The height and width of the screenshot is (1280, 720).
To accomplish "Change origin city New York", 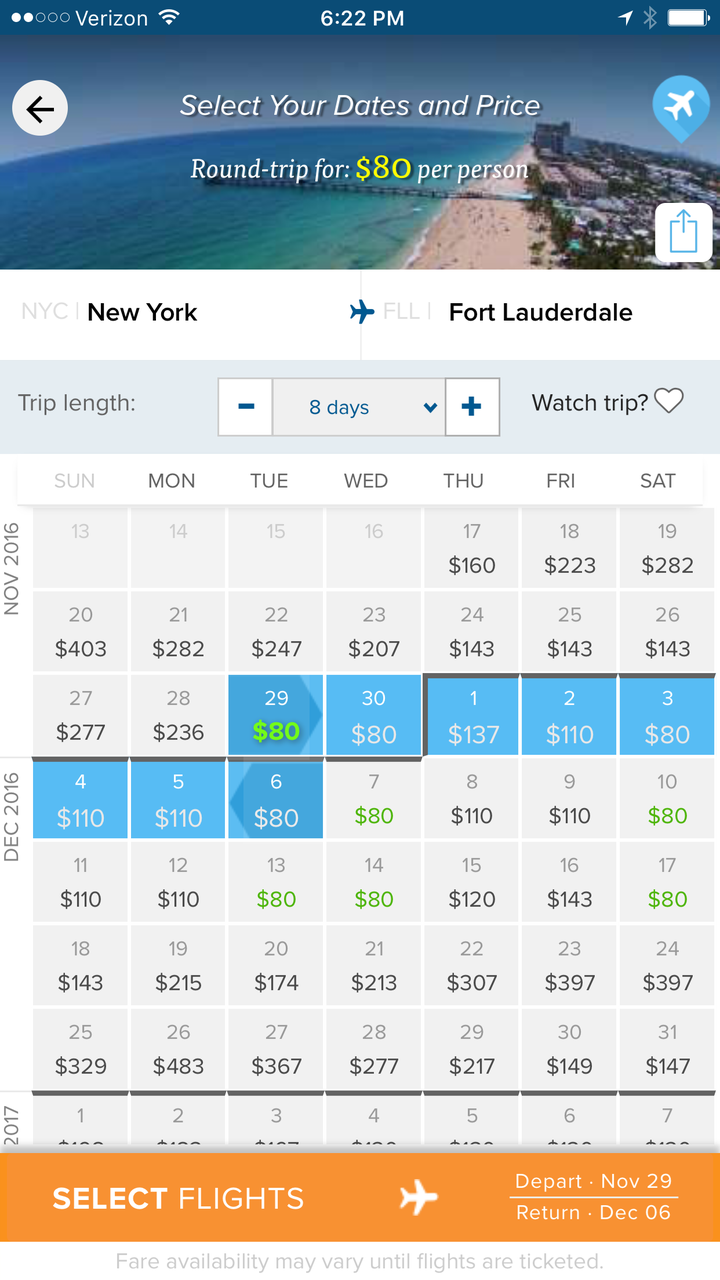I will click(142, 312).
